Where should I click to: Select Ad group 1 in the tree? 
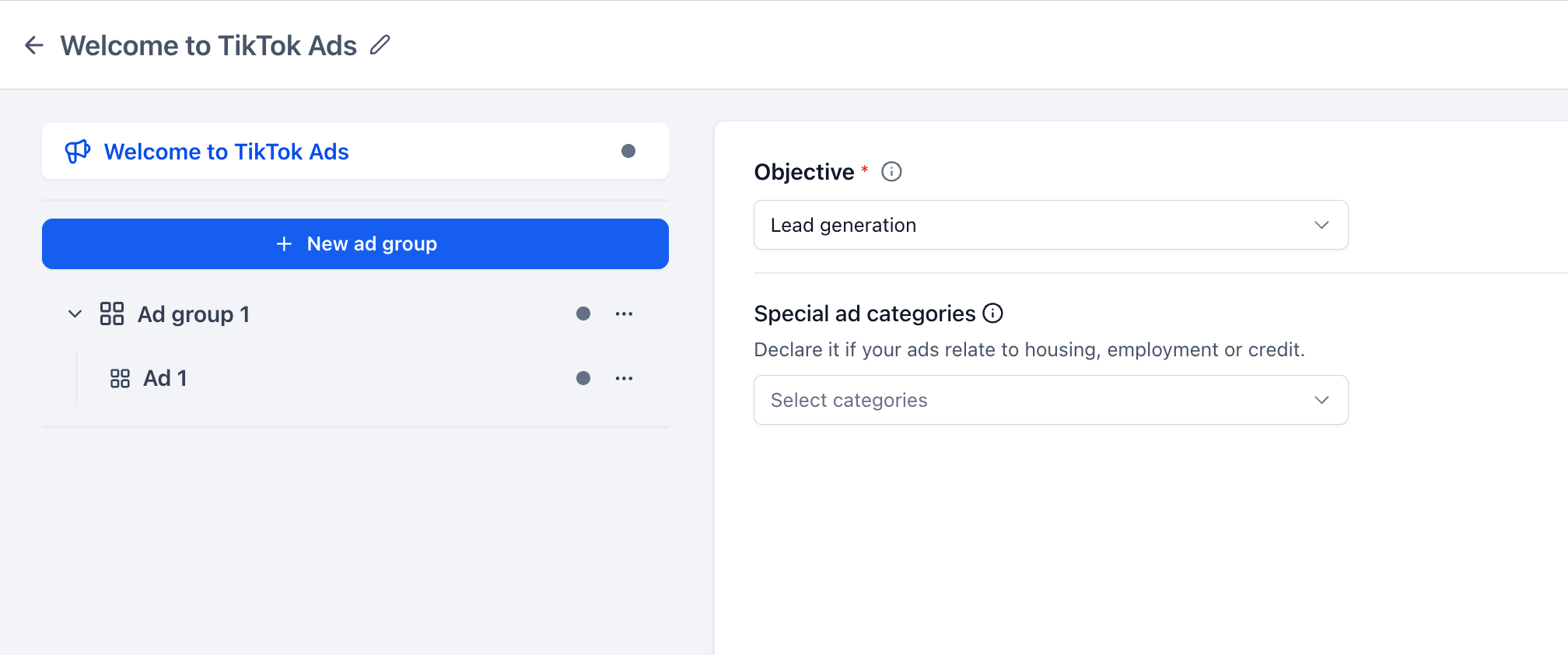194,314
